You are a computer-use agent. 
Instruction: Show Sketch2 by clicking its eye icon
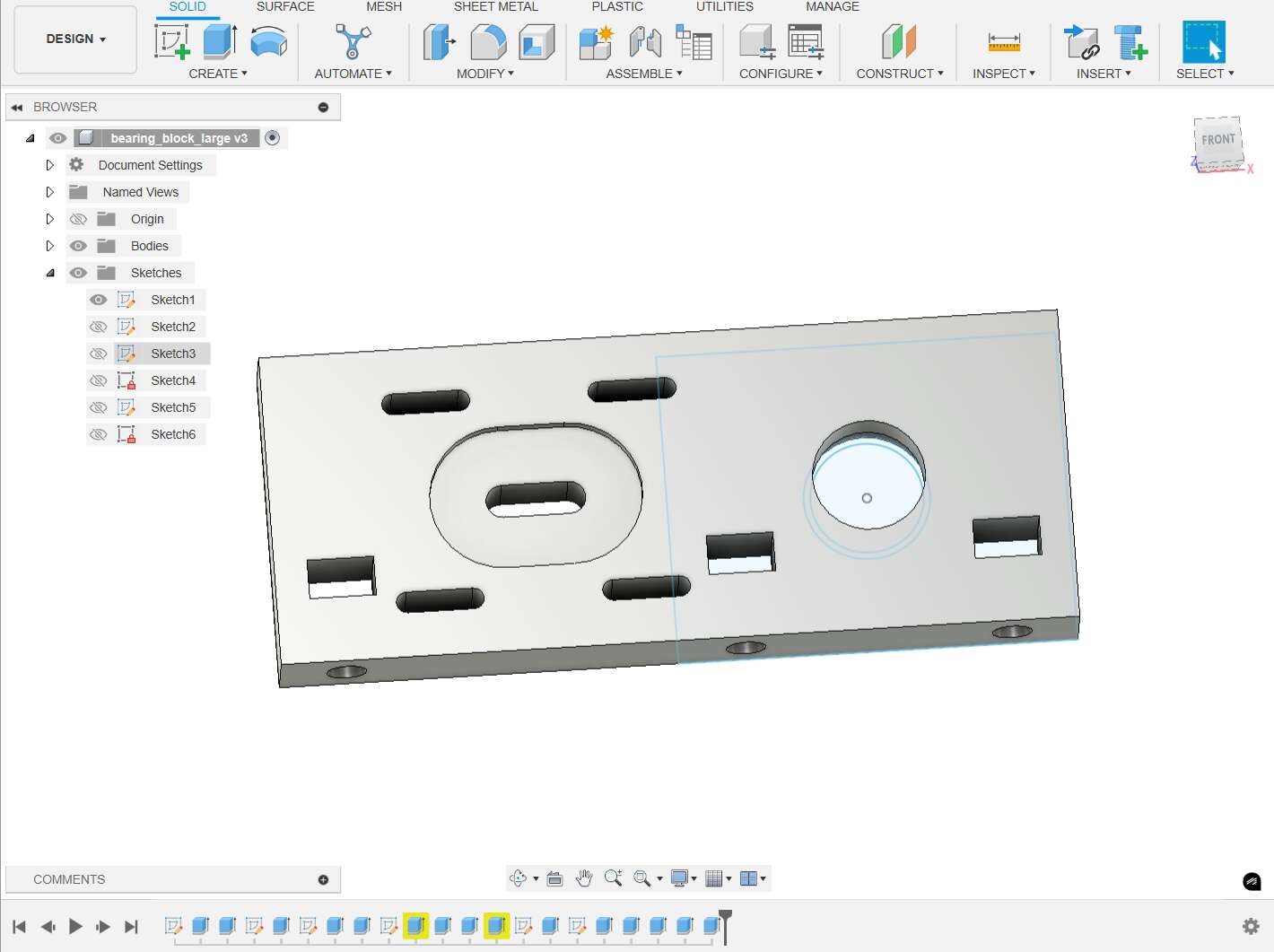(99, 326)
